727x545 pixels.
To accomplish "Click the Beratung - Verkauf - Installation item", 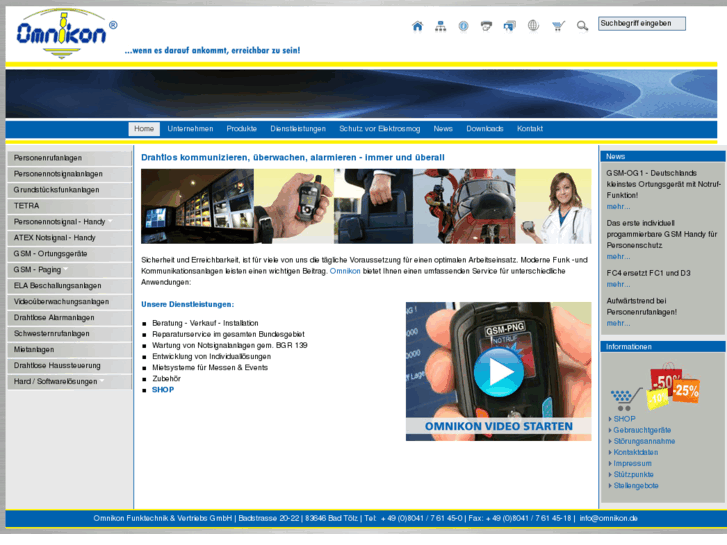I will pos(205,323).
